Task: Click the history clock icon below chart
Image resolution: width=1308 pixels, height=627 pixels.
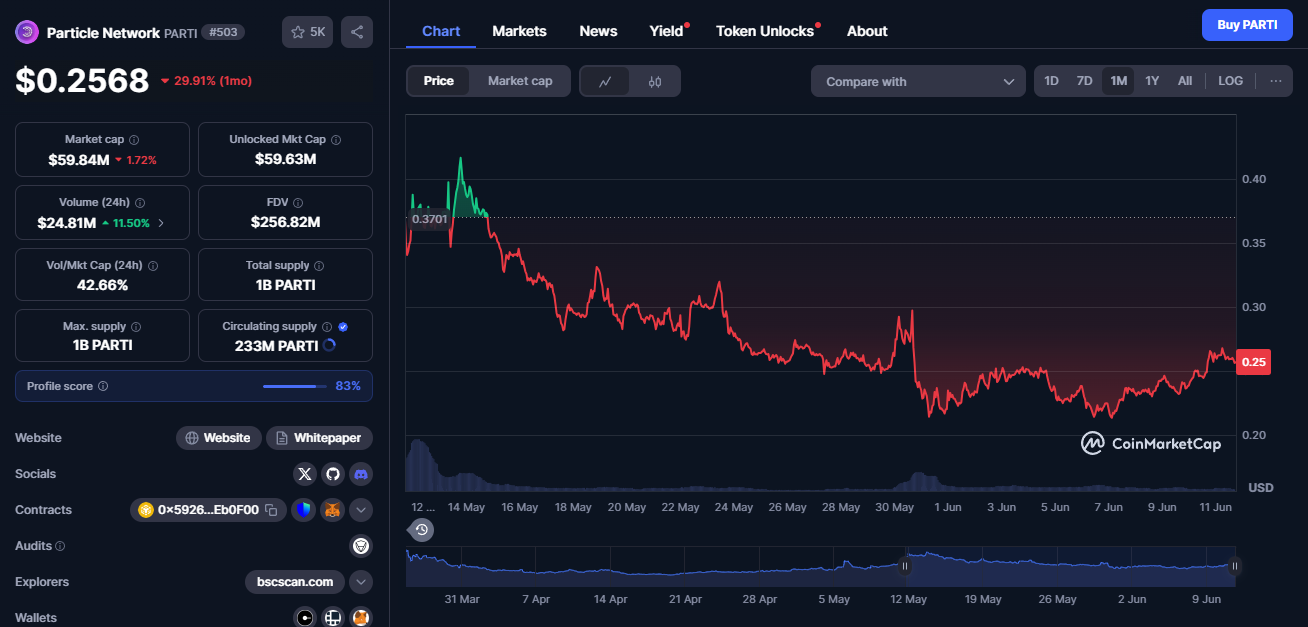Action: [422, 530]
